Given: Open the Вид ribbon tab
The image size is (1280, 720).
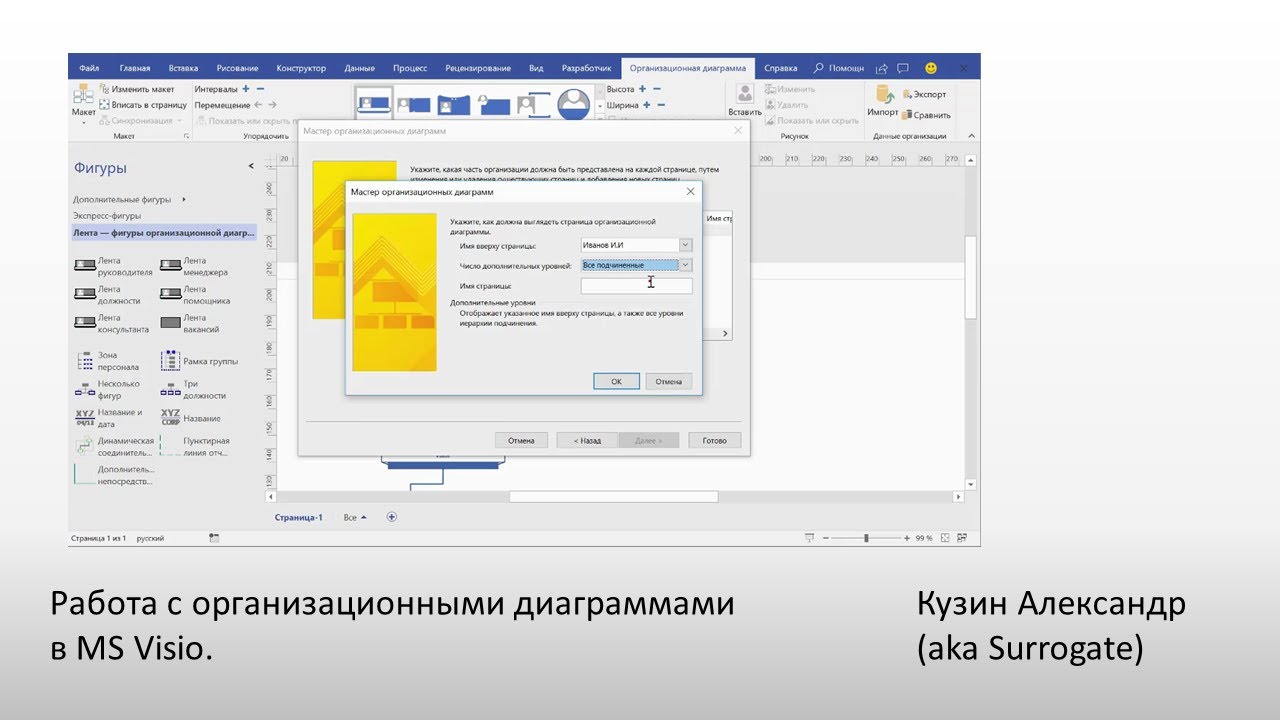Looking at the screenshot, I should click(536, 68).
